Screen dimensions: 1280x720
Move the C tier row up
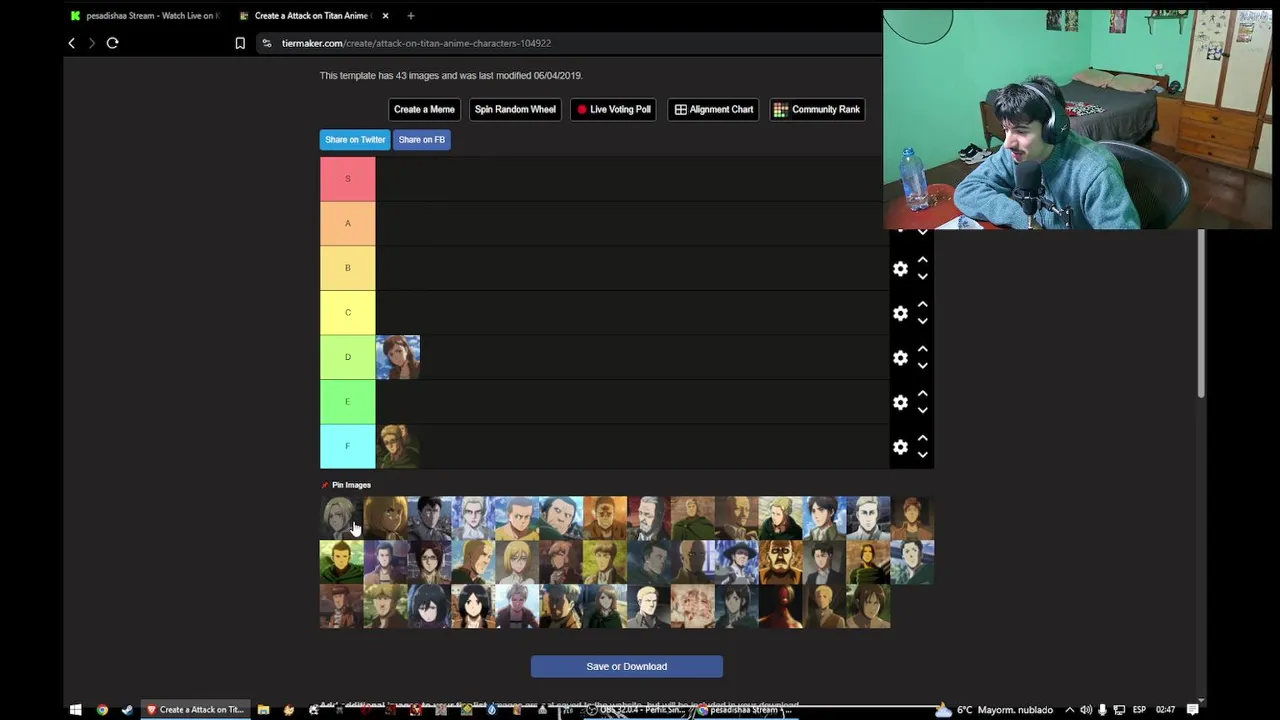(x=923, y=304)
